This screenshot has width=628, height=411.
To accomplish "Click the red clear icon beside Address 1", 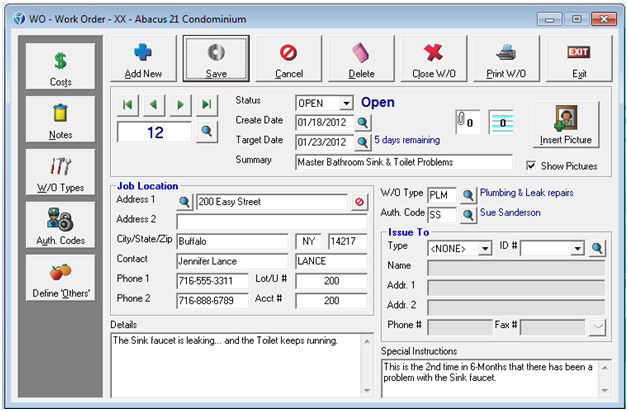I will point(358,202).
